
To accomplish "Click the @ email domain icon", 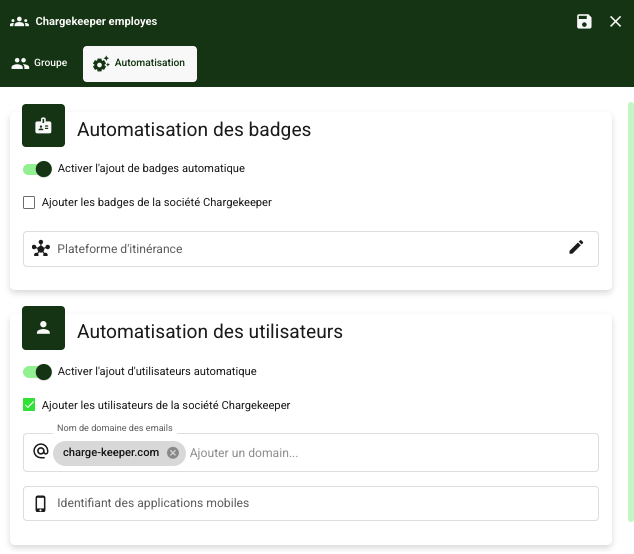I will 41,452.
